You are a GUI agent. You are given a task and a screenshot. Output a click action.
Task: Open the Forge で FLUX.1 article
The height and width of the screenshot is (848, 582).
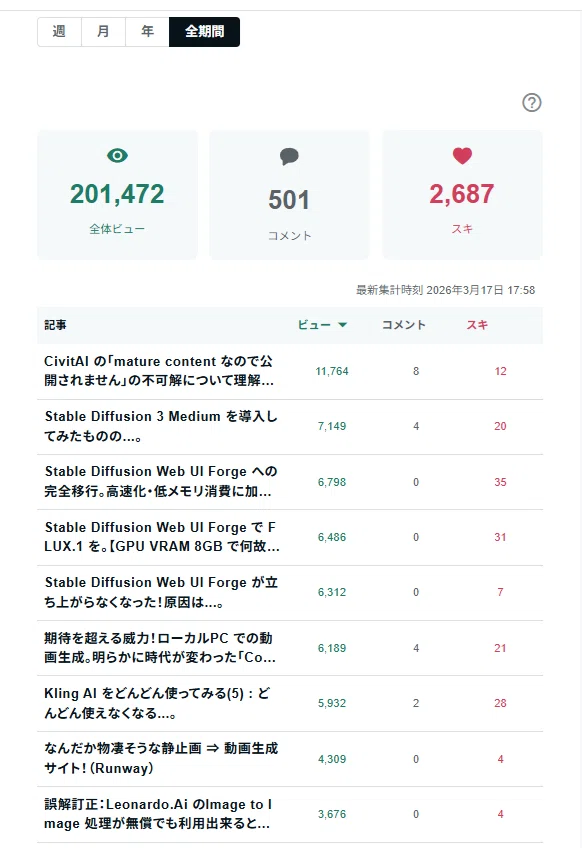(162, 536)
